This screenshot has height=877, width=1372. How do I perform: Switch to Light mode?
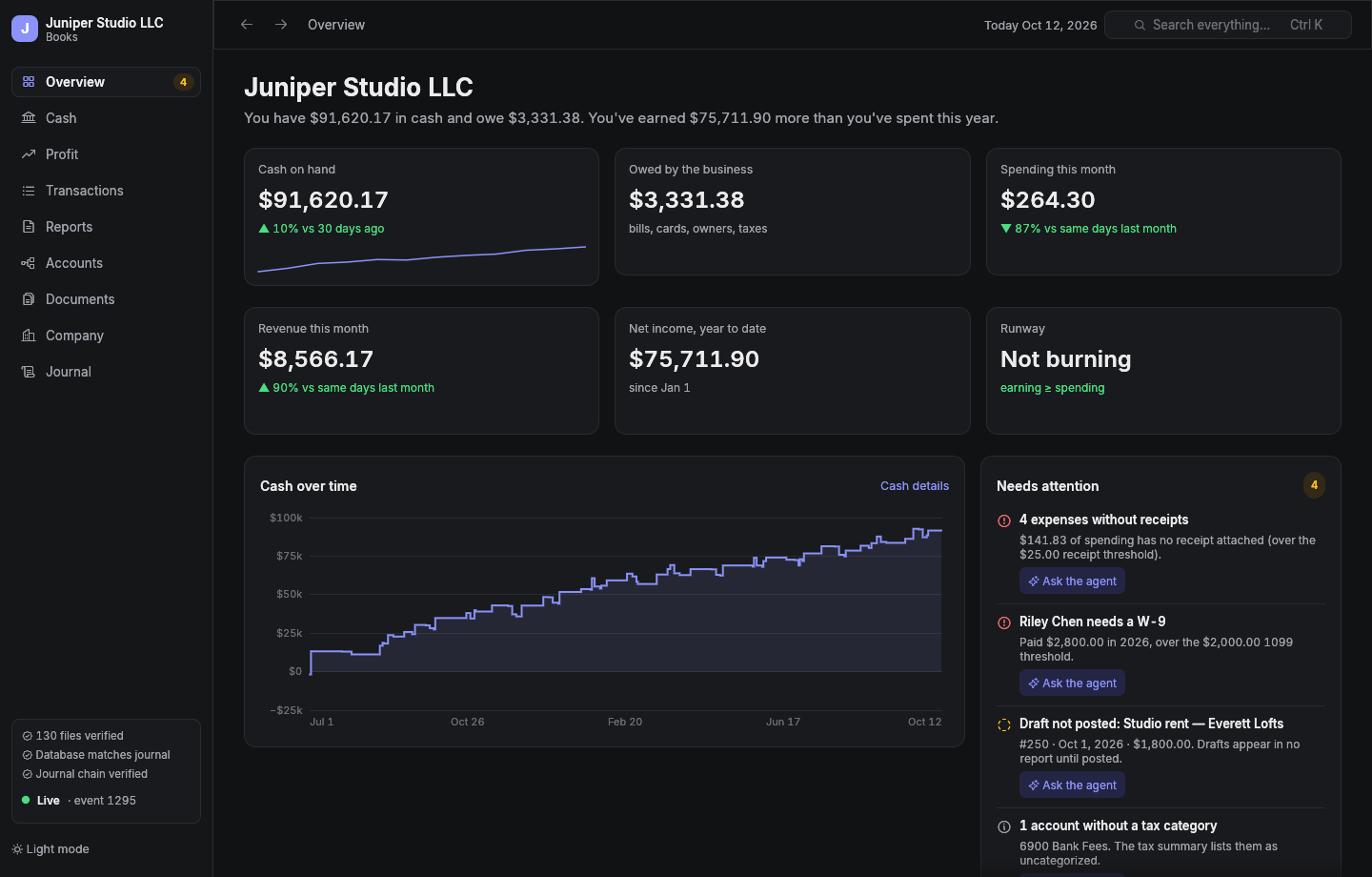[50, 849]
